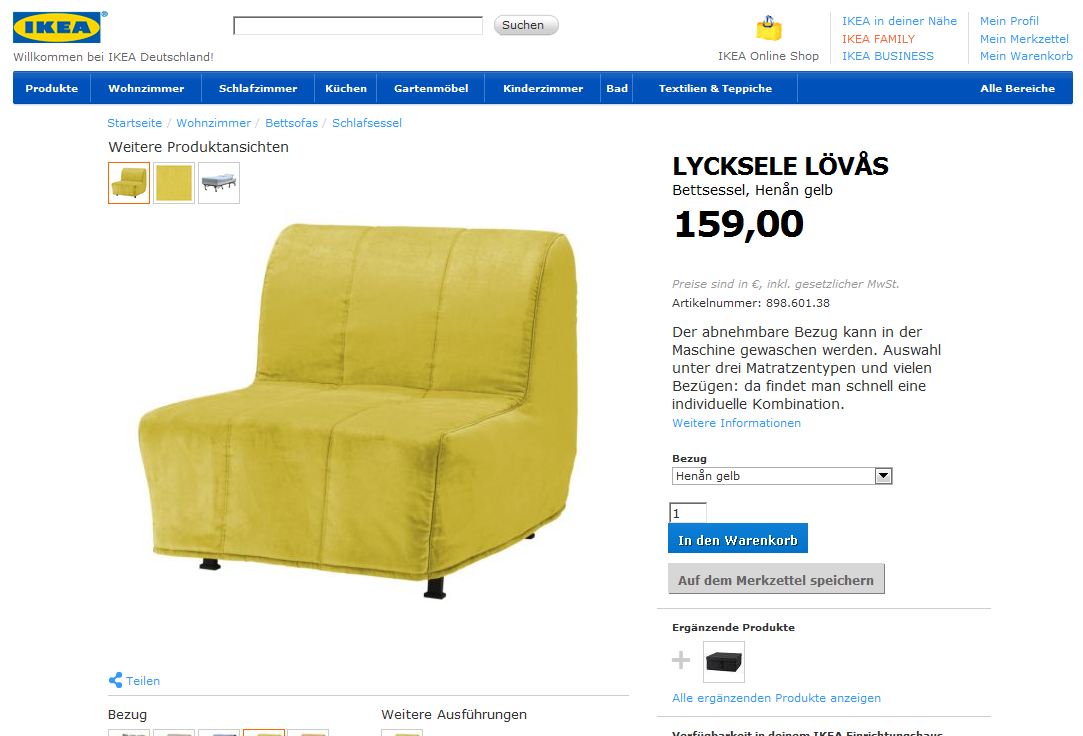Open the black storage box product thumbnail

[724, 662]
